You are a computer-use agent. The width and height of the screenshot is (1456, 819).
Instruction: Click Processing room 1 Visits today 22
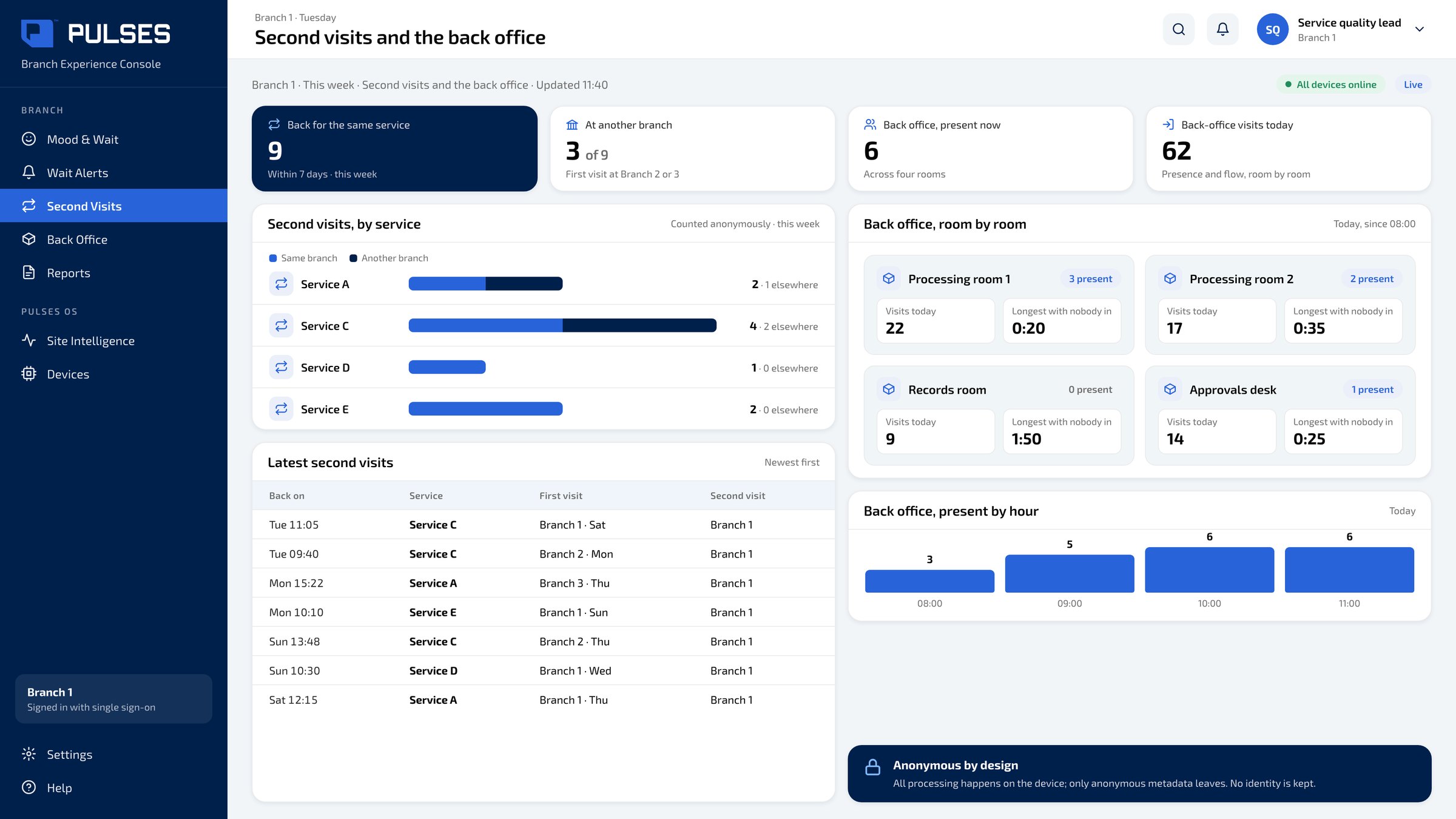point(935,321)
